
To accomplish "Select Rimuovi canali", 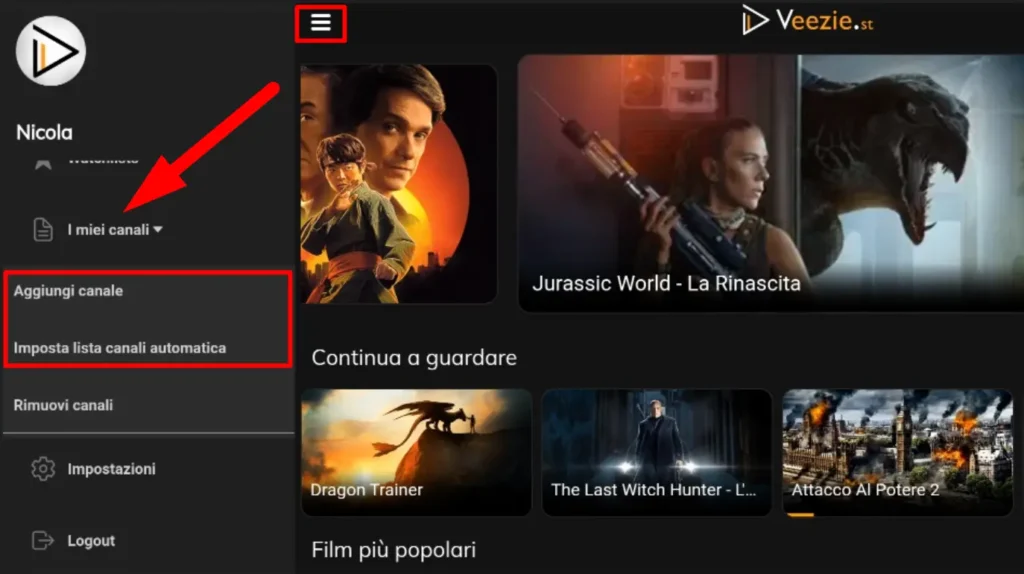I will click(63, 406).
